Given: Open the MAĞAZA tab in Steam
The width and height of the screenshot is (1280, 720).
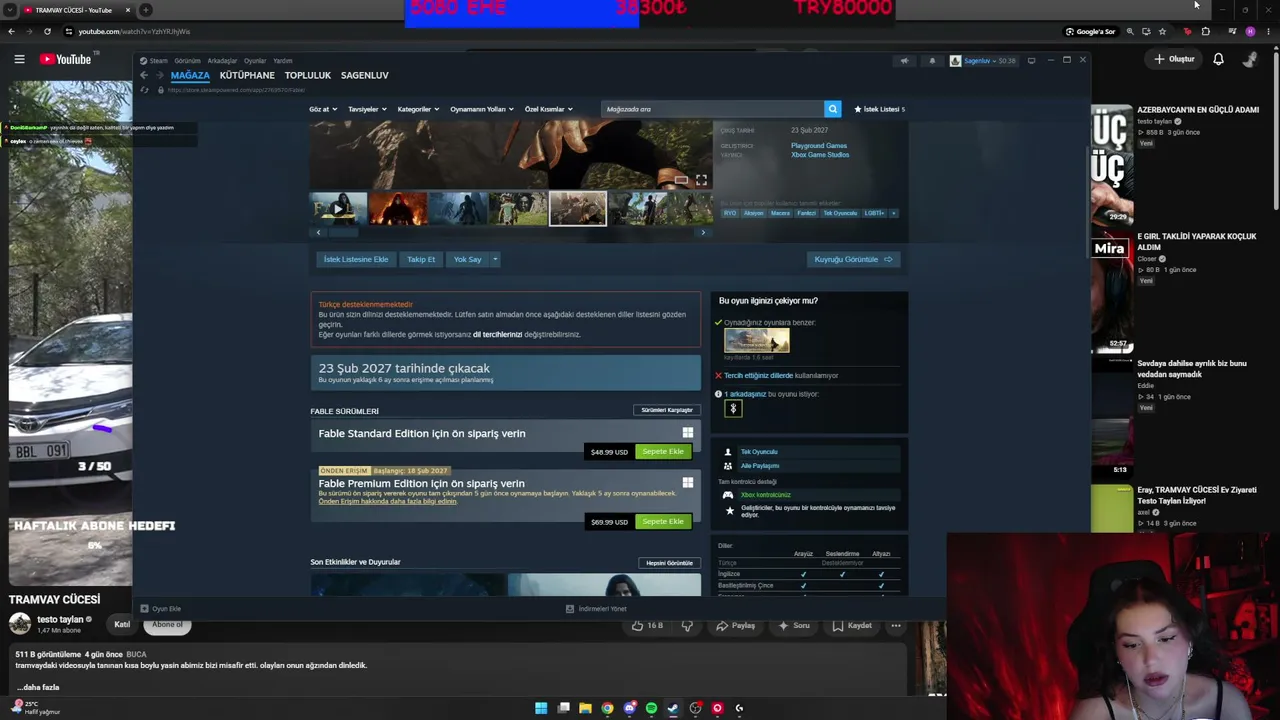Looking at the screenshot, I should (190, 75).
